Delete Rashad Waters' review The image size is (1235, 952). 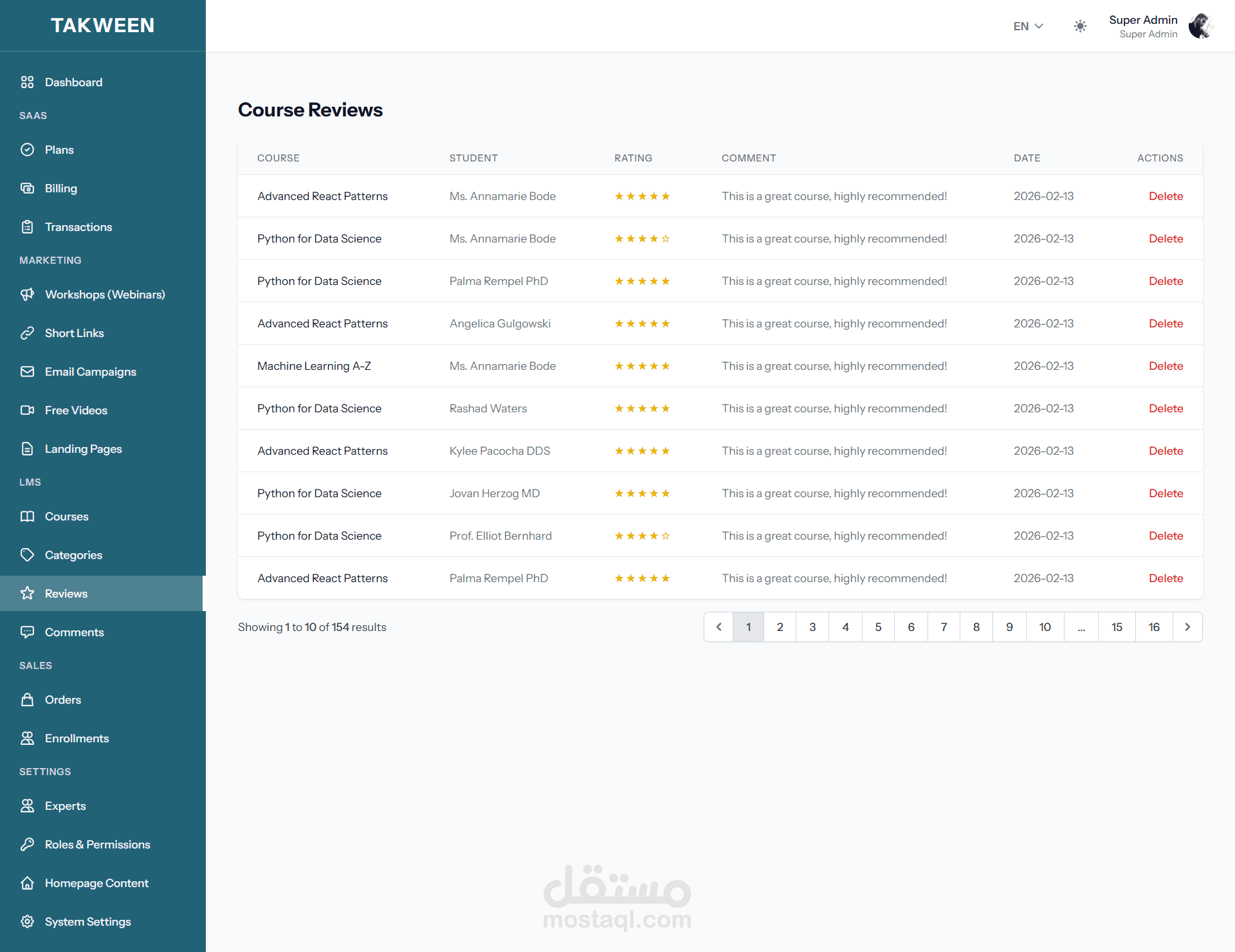point(1166,408)
